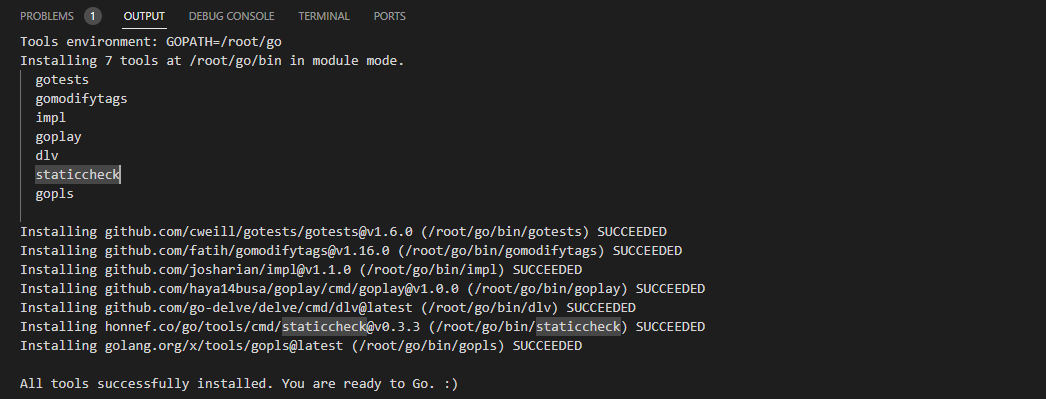Click dlv in the tools list

(47, 155)
